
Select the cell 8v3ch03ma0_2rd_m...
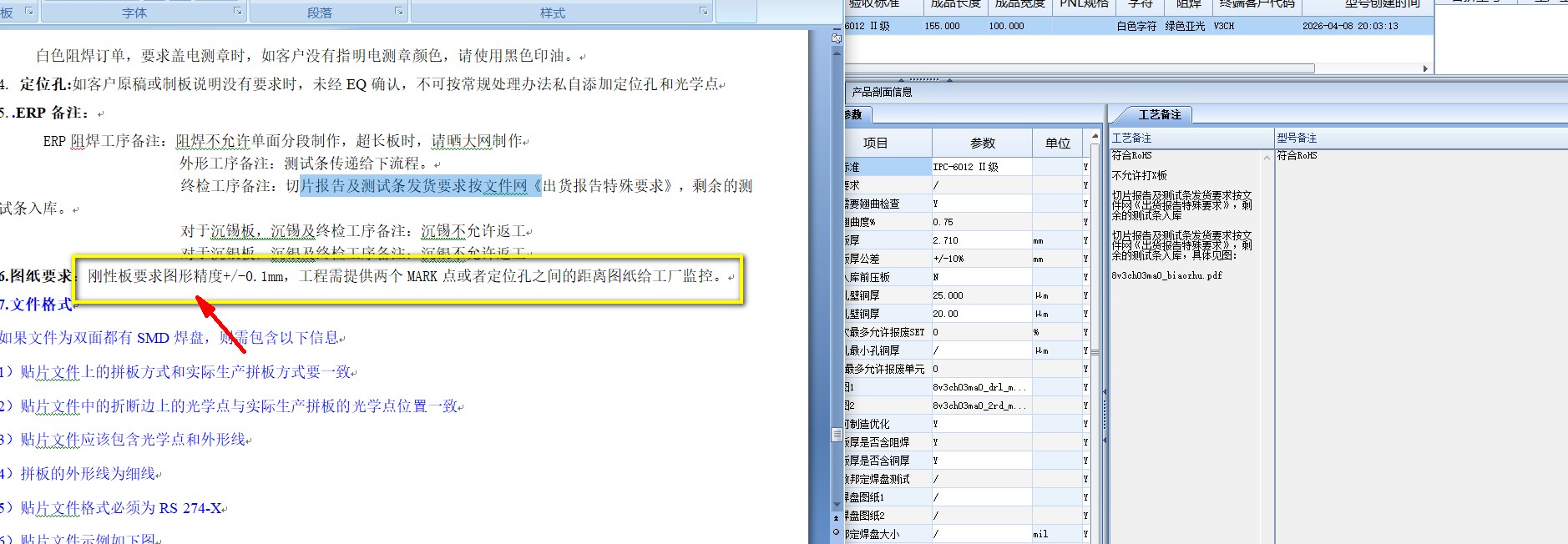click(x=982, y=405)
